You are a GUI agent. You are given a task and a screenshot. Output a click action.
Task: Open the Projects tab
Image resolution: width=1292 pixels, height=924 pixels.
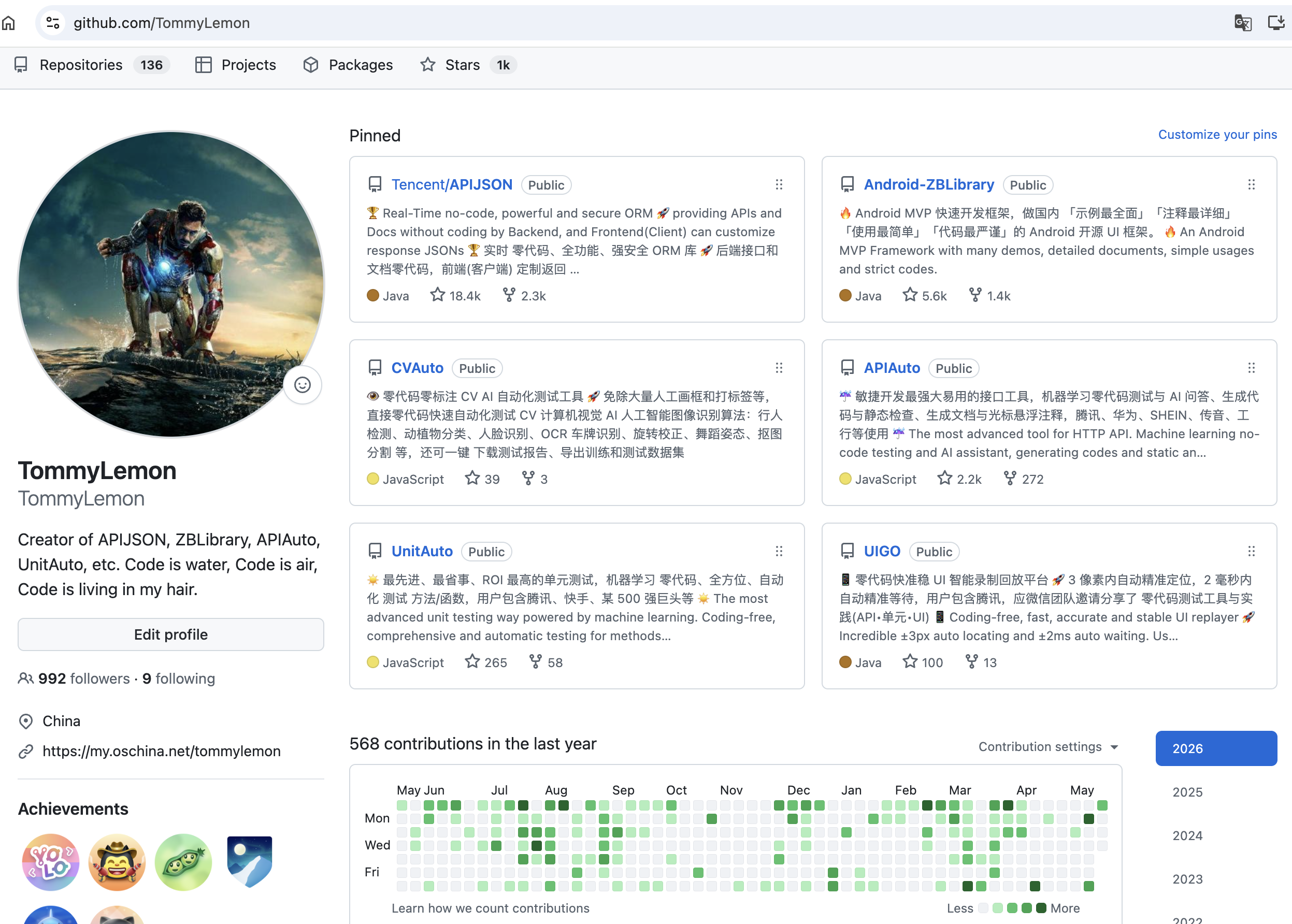(236, 65)
